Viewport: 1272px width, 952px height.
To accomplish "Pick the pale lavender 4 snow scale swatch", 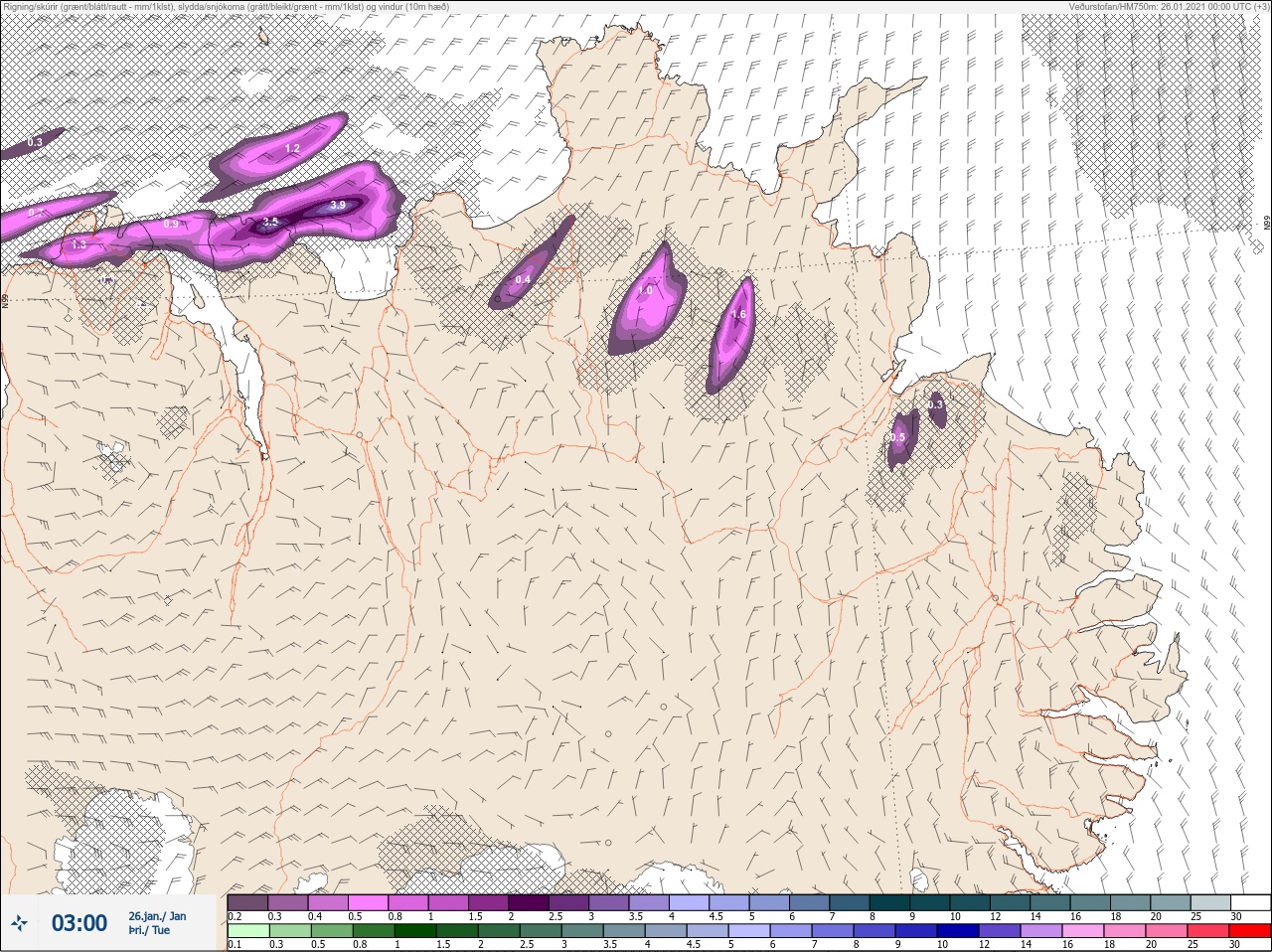I will coord(690,902).
